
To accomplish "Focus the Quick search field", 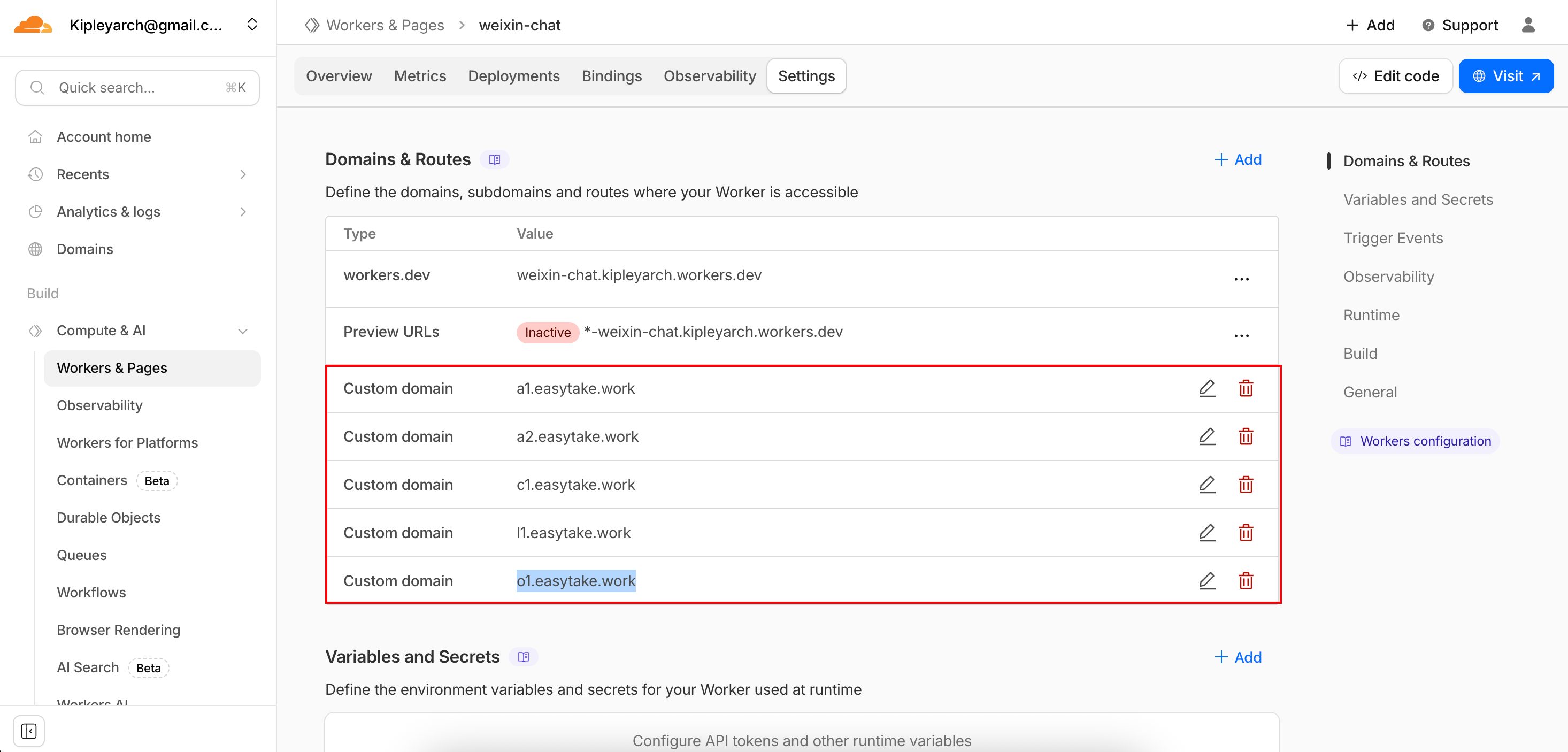I will (x=137, y=88).
